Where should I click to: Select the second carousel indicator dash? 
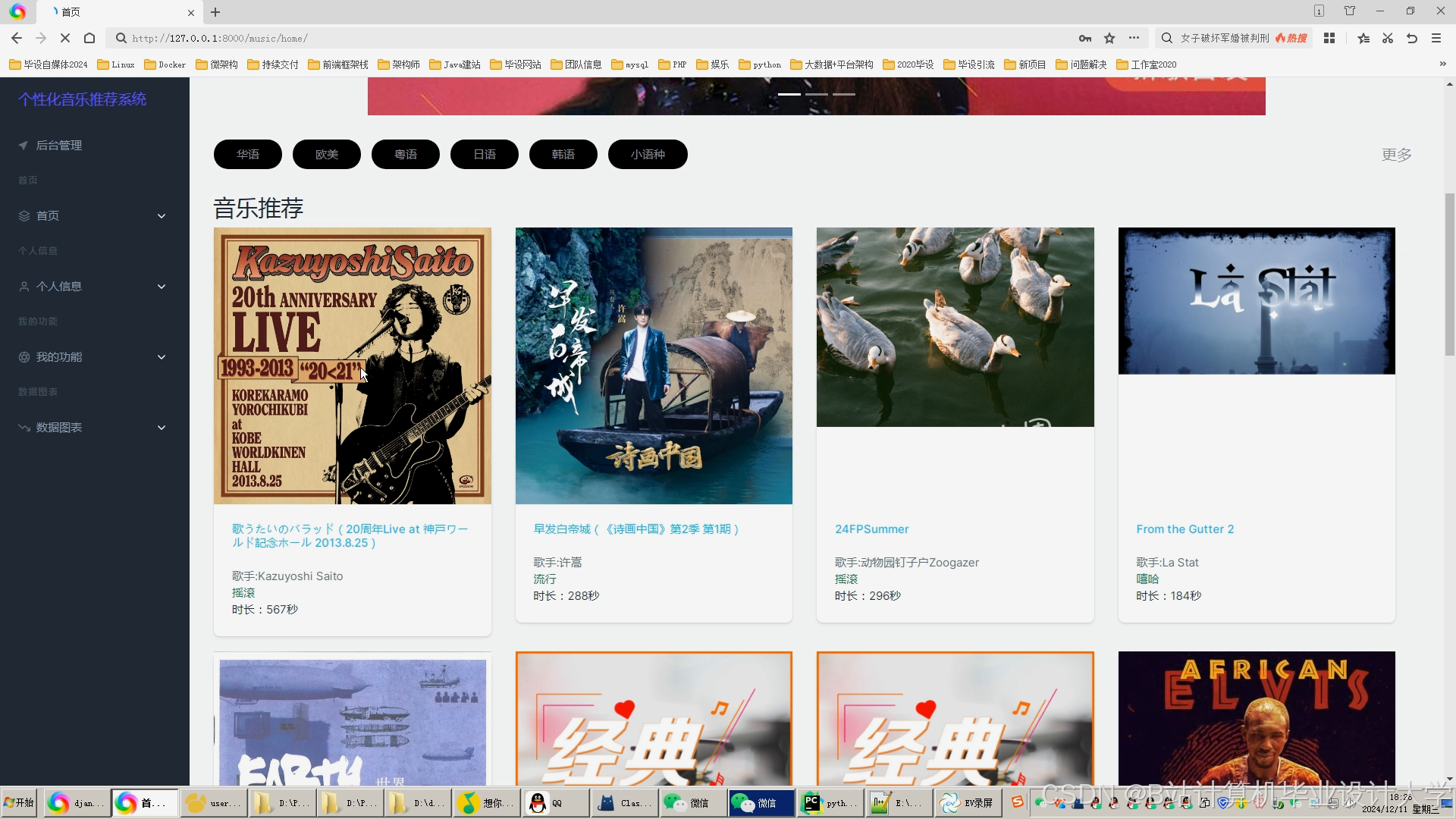[x=817, y=94]
